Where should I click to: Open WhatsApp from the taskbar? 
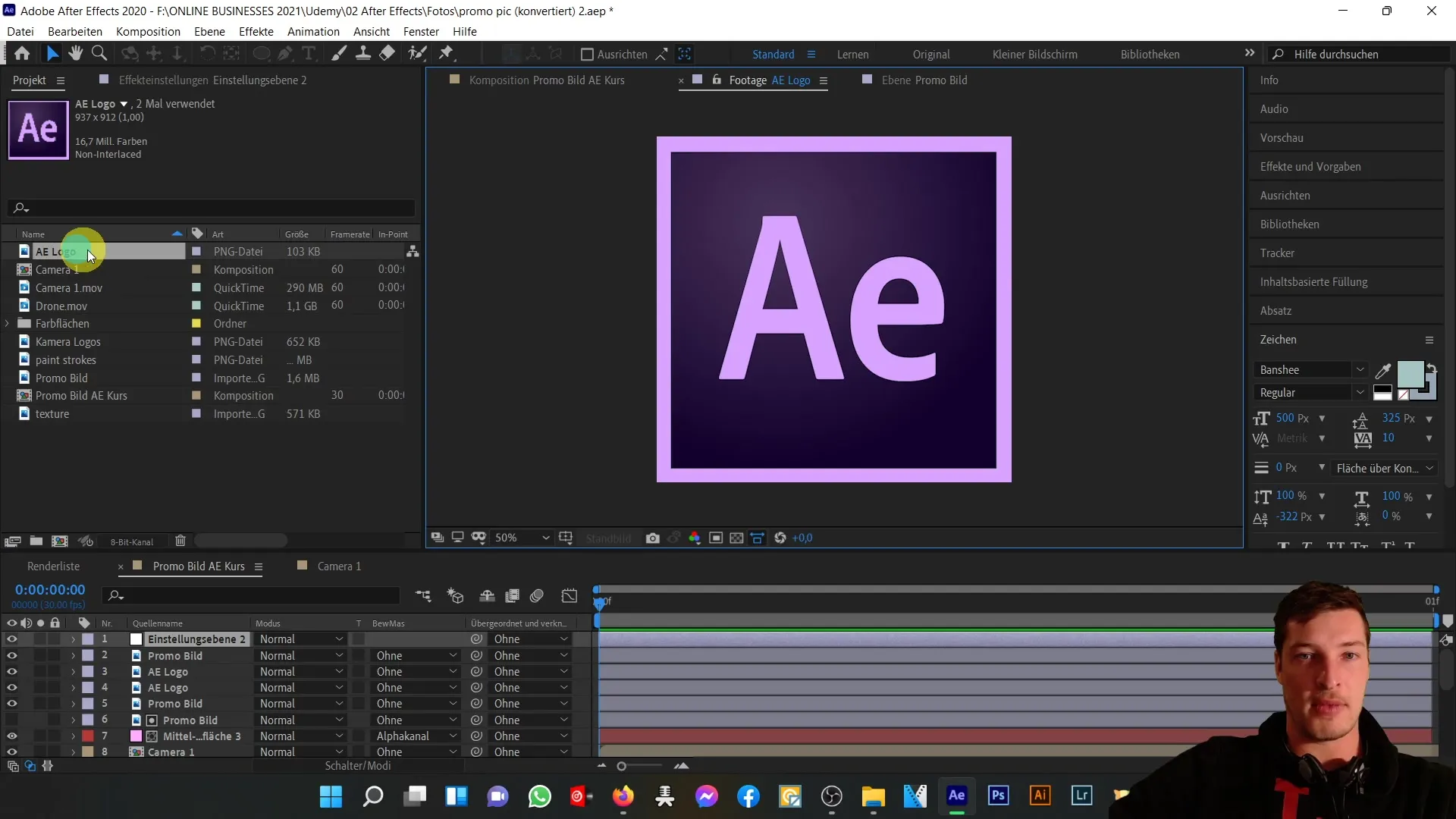pos(539,796)
